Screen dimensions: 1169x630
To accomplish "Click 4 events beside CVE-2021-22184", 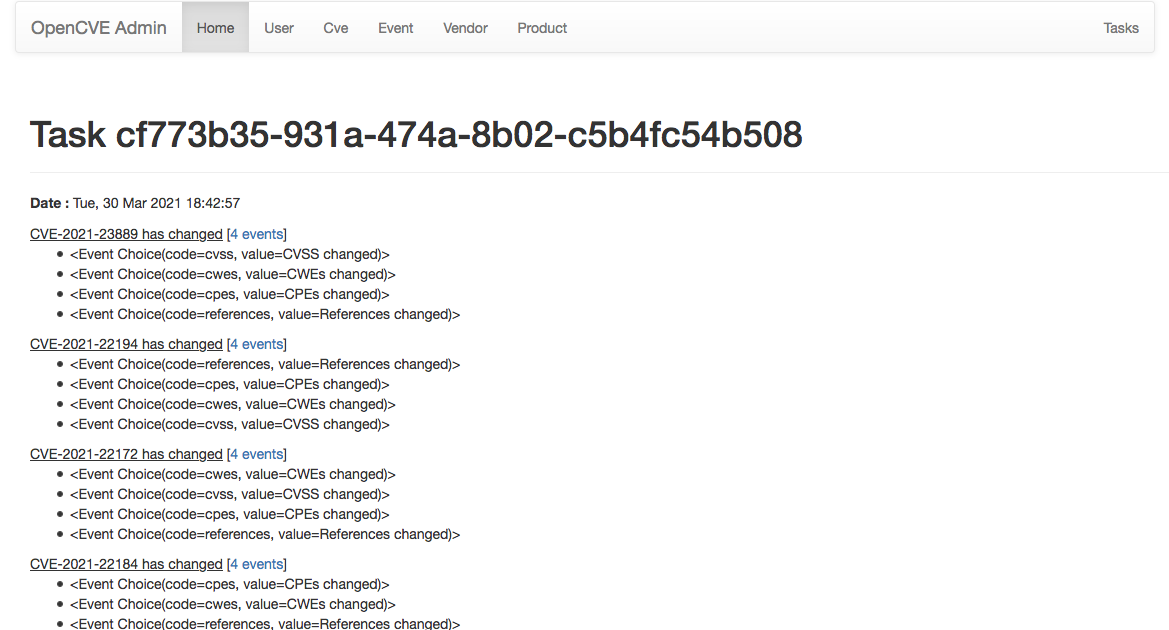I will 257,564.
